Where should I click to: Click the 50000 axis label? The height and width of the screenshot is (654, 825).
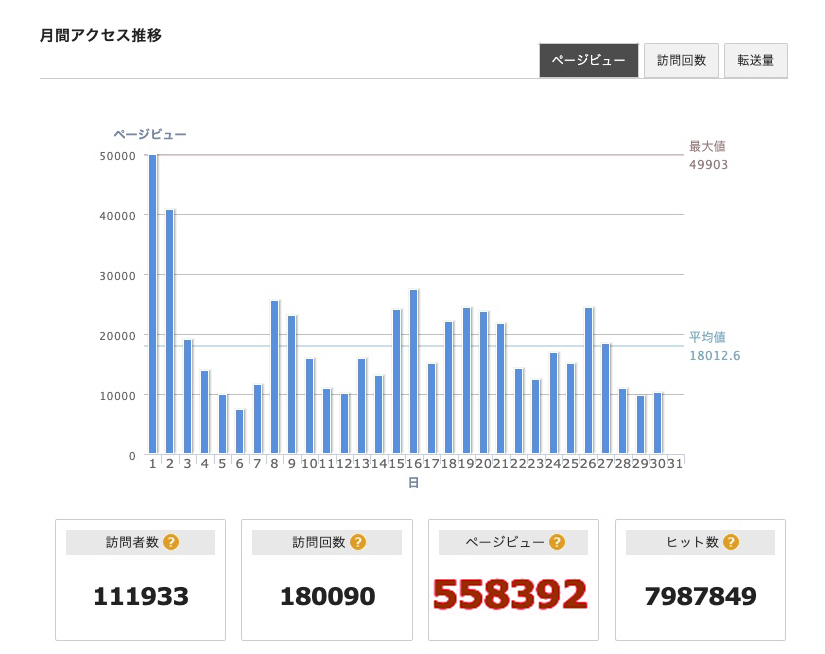click(x=117, y=156)
